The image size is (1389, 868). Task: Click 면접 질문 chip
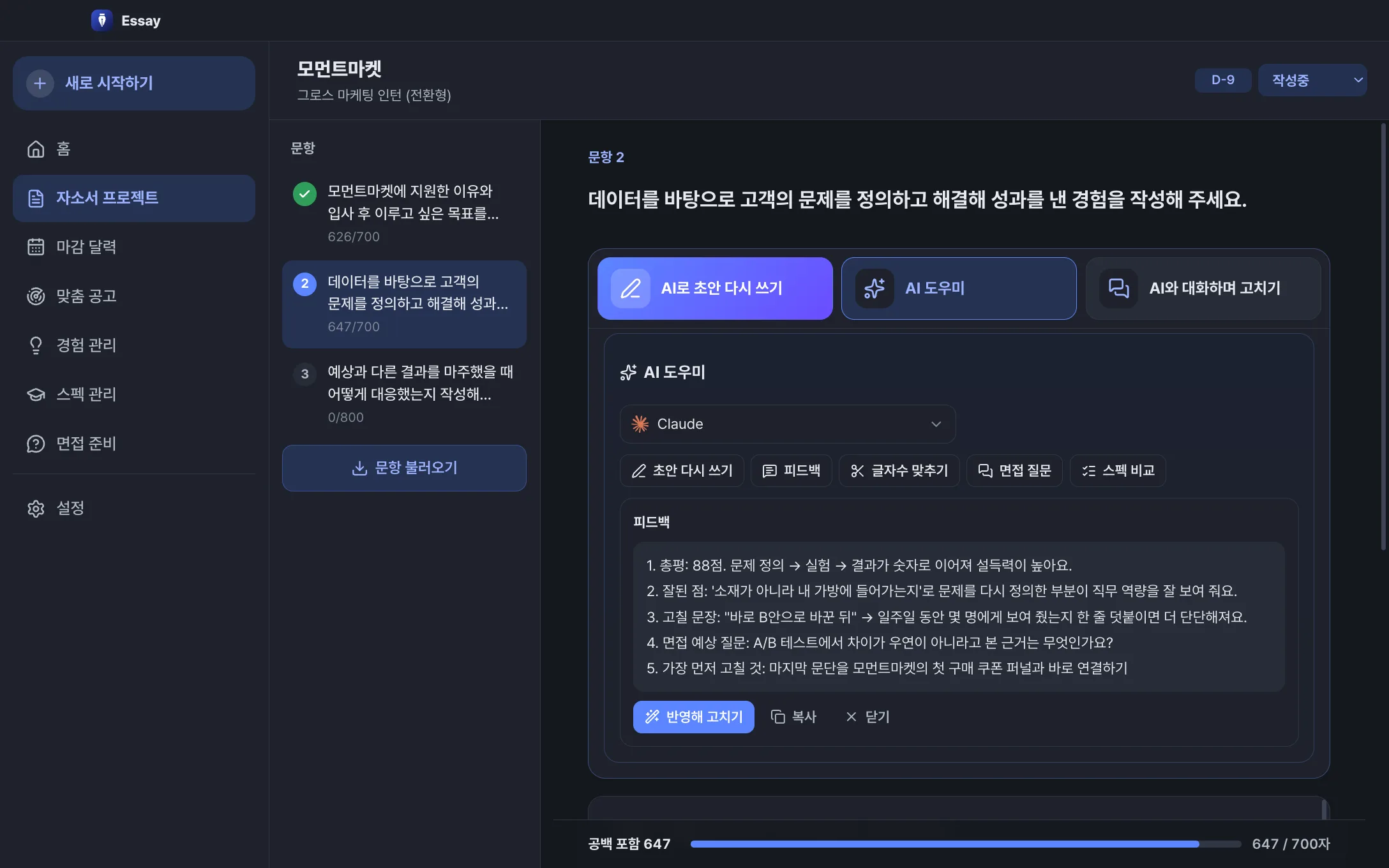[x=1014, y=471]
